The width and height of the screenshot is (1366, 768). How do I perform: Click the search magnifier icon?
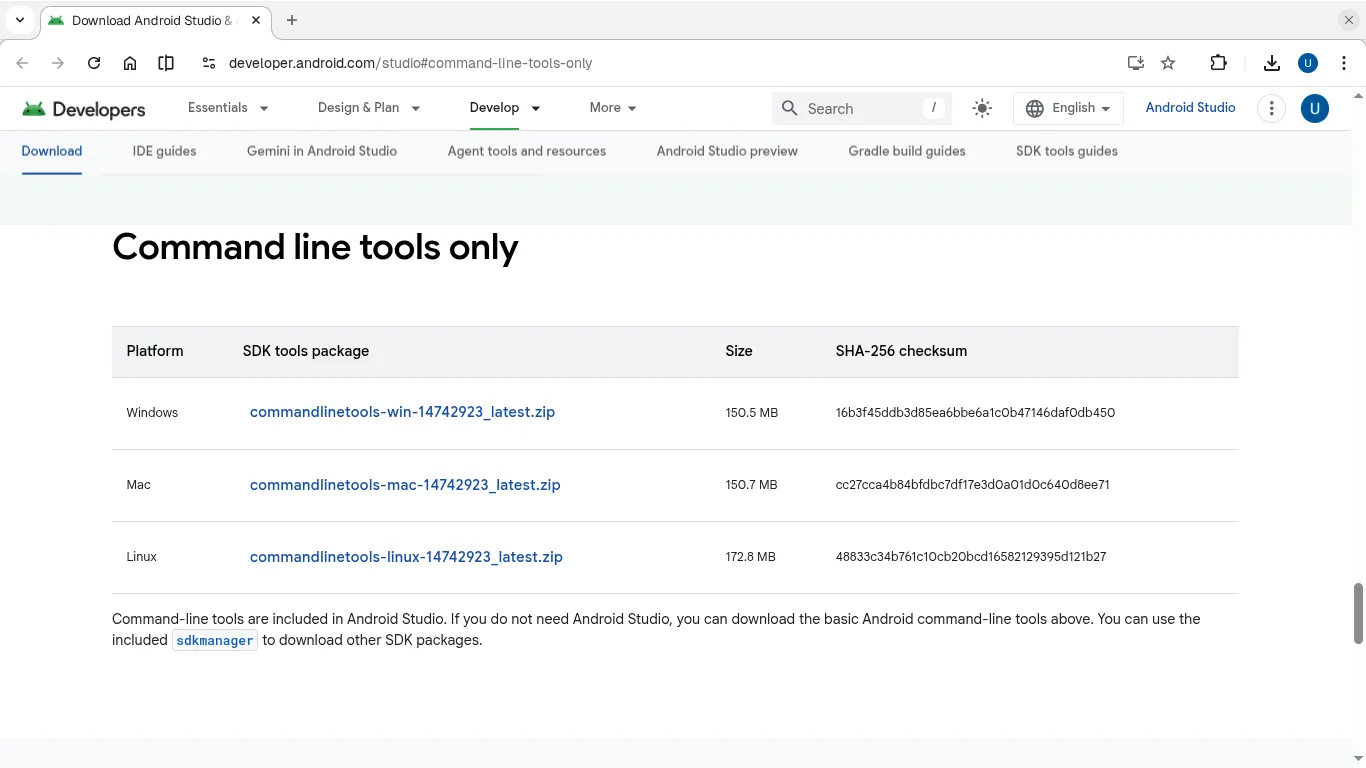point(790,108)
